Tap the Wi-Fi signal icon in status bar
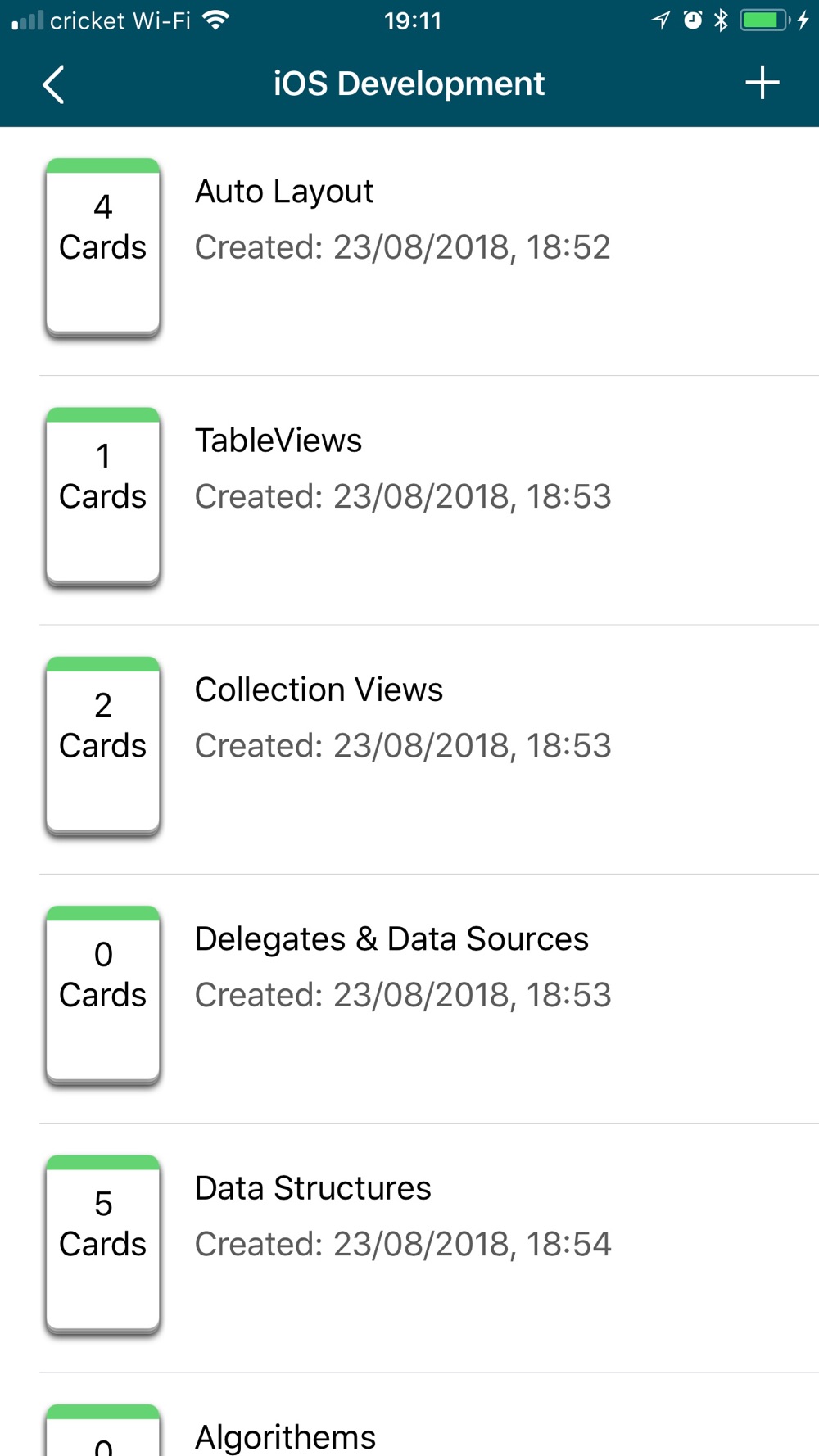Viewport: 819px width, 1456px height. tap(216, 20)
